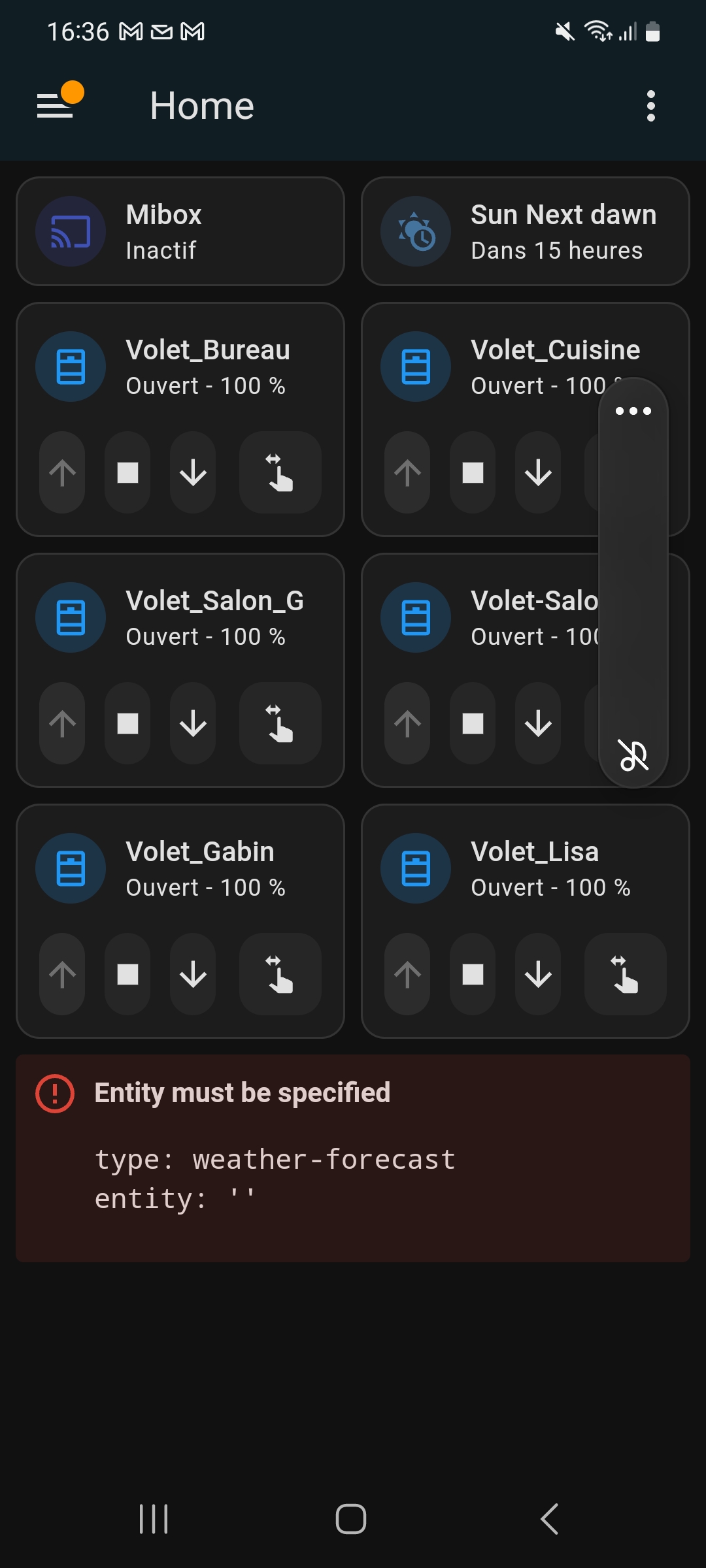706x1568 pixels.
Task: Stop the Volet_Cuisine shutter
Action: 473,472
